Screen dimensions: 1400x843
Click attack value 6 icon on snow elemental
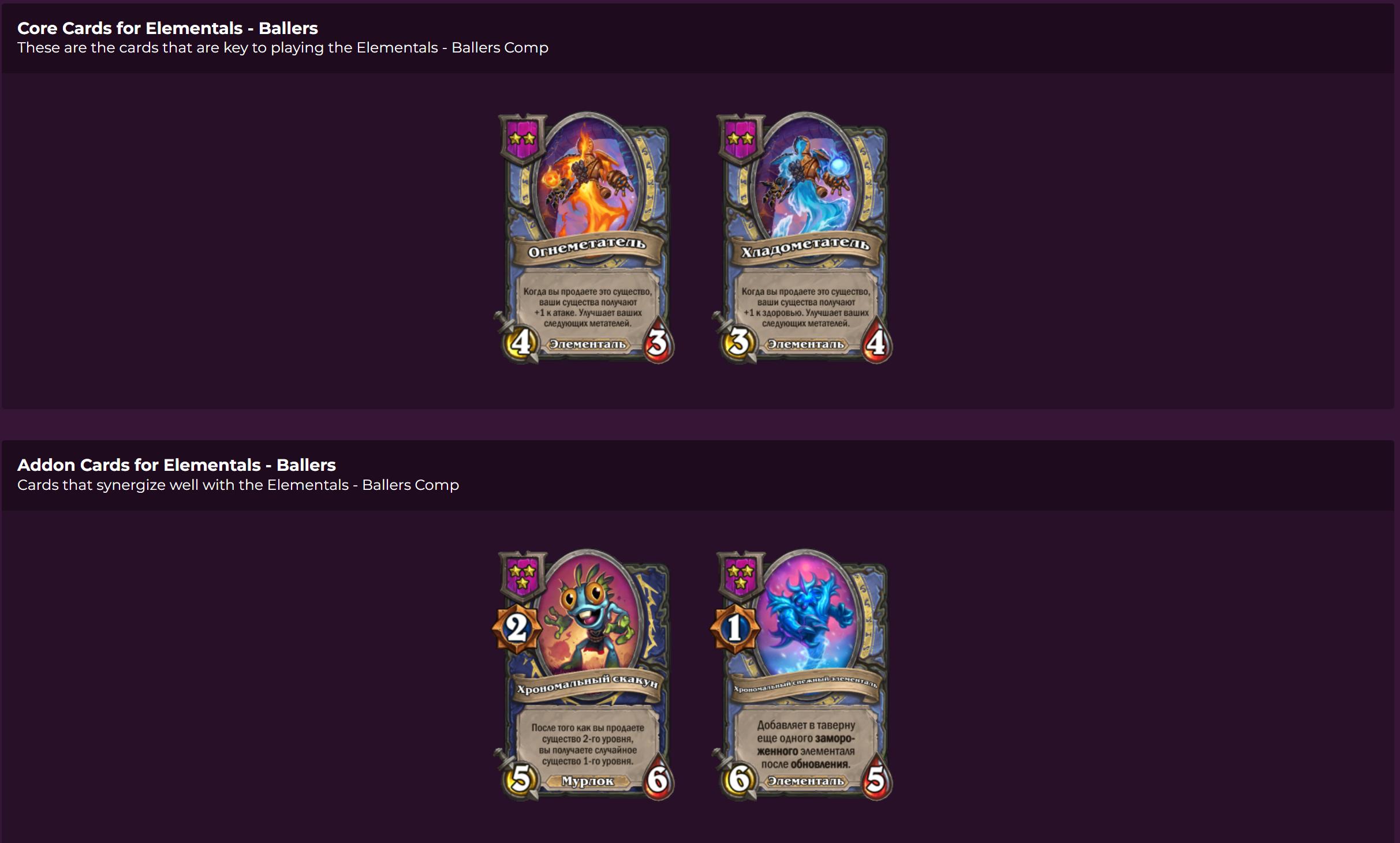(739, 780)
